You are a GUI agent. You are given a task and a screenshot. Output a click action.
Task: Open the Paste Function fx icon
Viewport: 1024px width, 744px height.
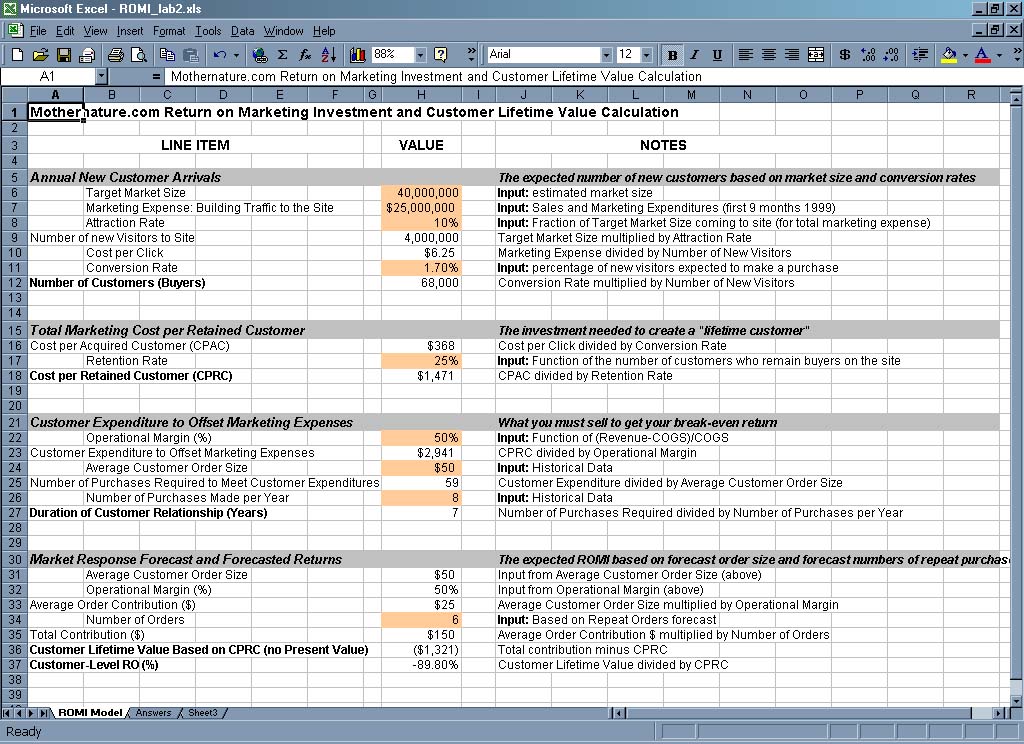[x=306, y=55]
